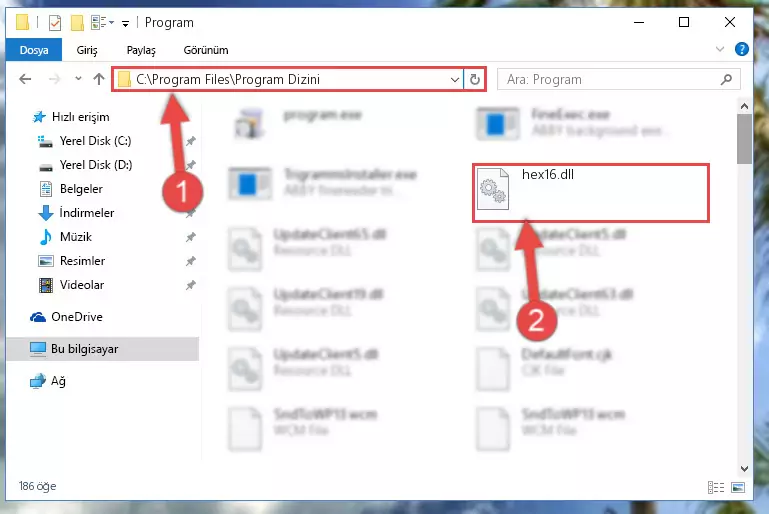Select the hex16.dll file
The height and width of the screenshot is (514, 769).
pos(590,193)
